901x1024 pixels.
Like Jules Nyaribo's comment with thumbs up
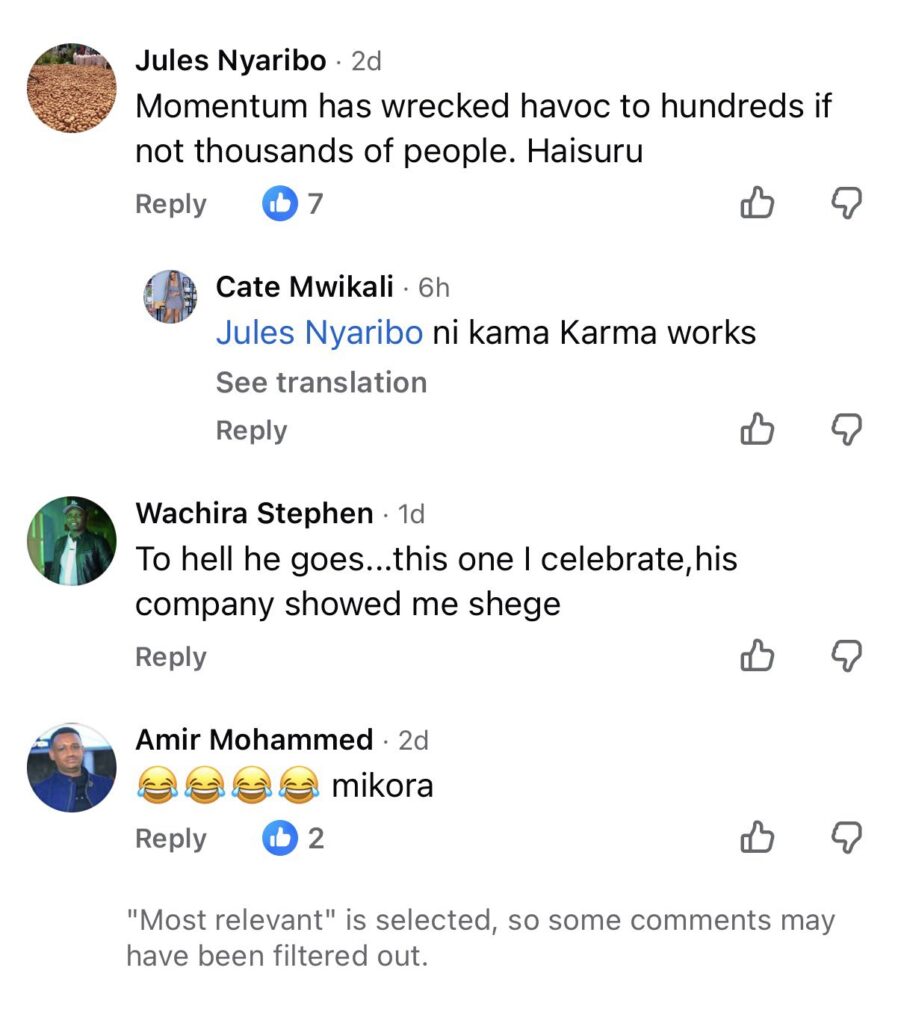pos(757,204)
